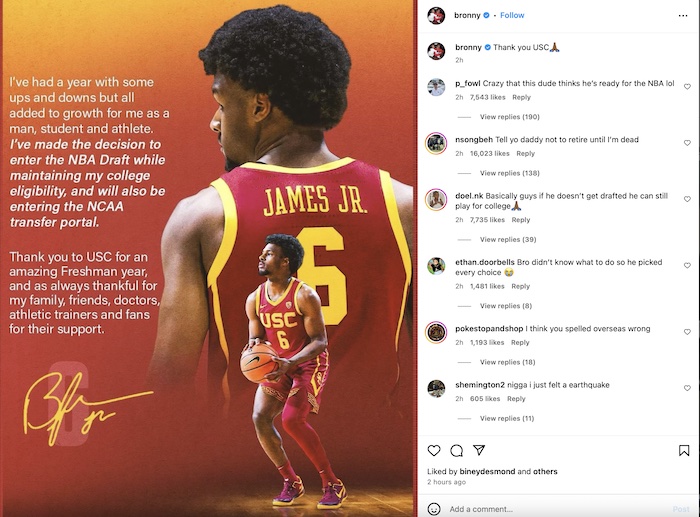Reply to ethan.doorbells' comment
The image size is (700, 517).
[521, 286]
